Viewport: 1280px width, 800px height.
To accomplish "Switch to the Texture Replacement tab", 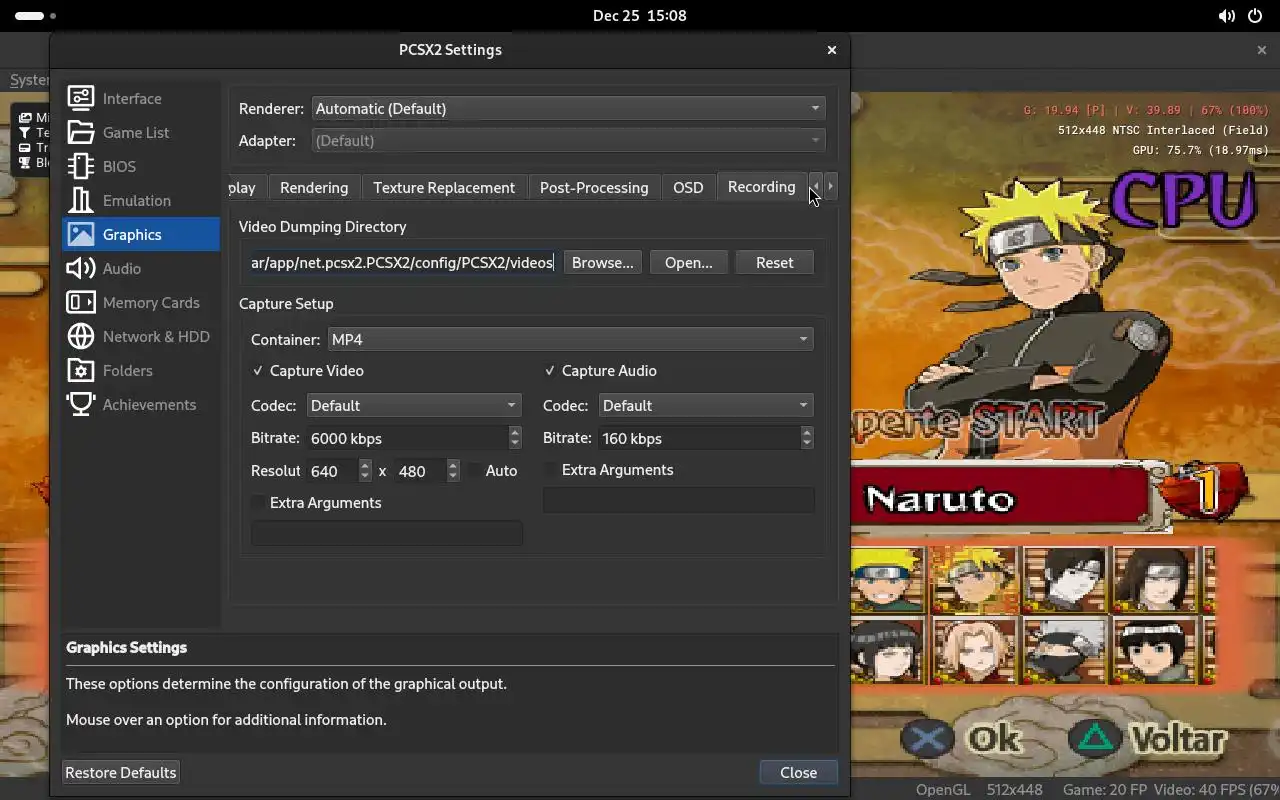I will [444, 187].
